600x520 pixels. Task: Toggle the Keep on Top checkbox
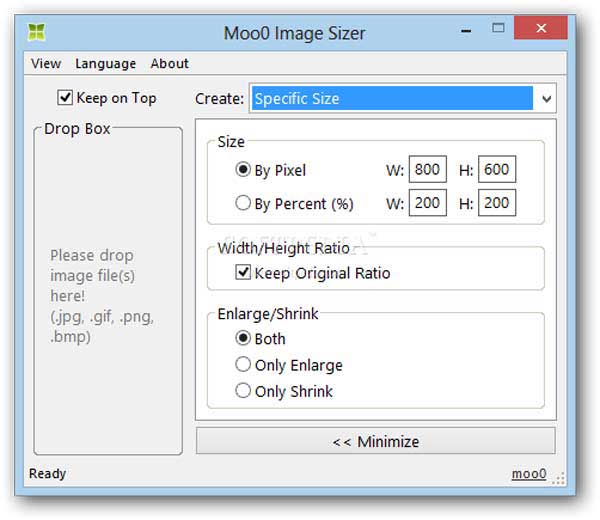coord(65,98)
